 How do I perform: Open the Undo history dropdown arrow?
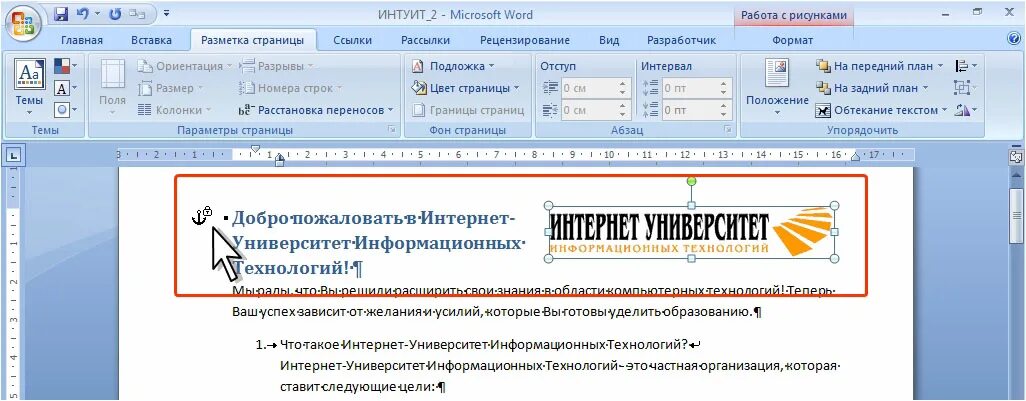pos(97,14)
